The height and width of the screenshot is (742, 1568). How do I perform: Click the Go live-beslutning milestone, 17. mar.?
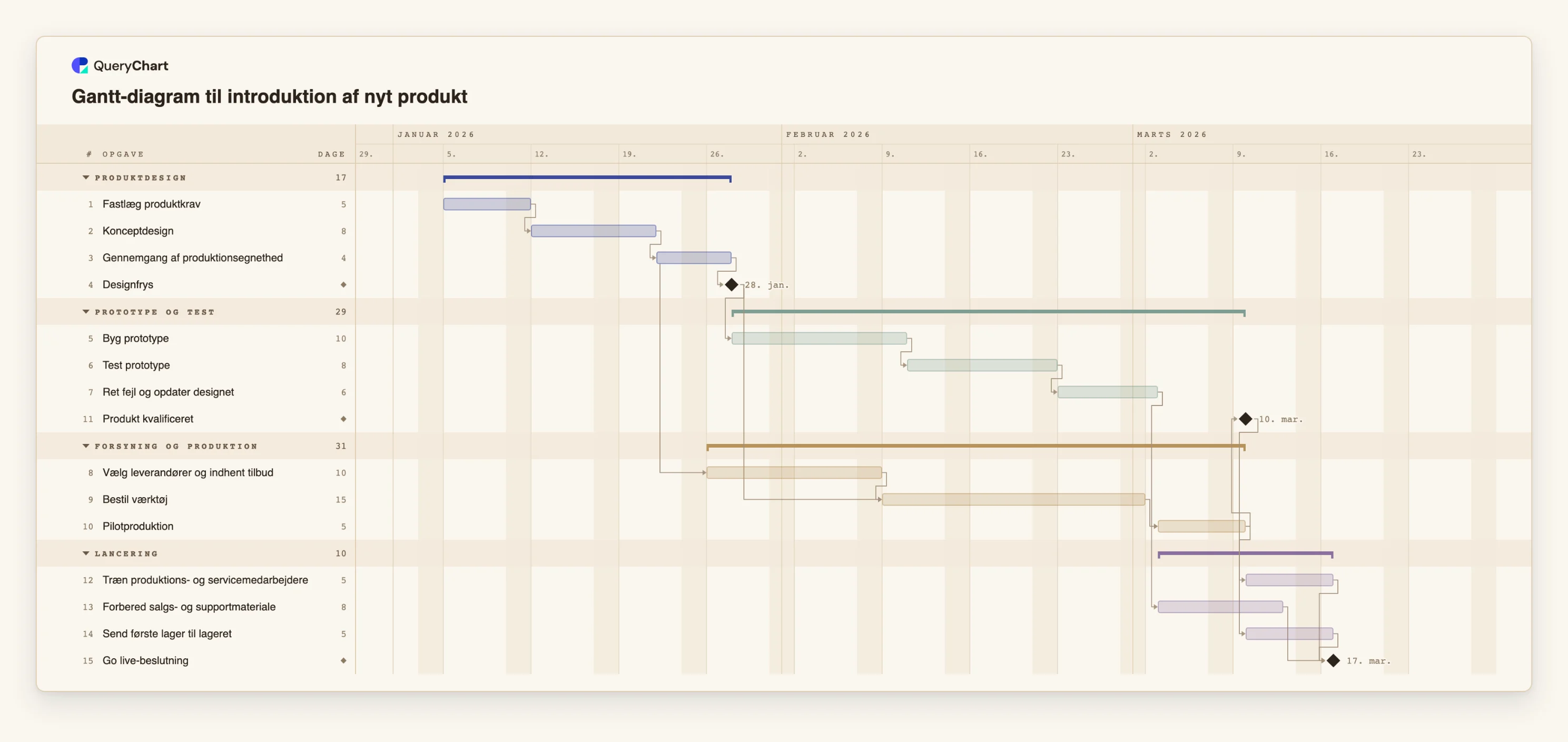click(1333, 660)
